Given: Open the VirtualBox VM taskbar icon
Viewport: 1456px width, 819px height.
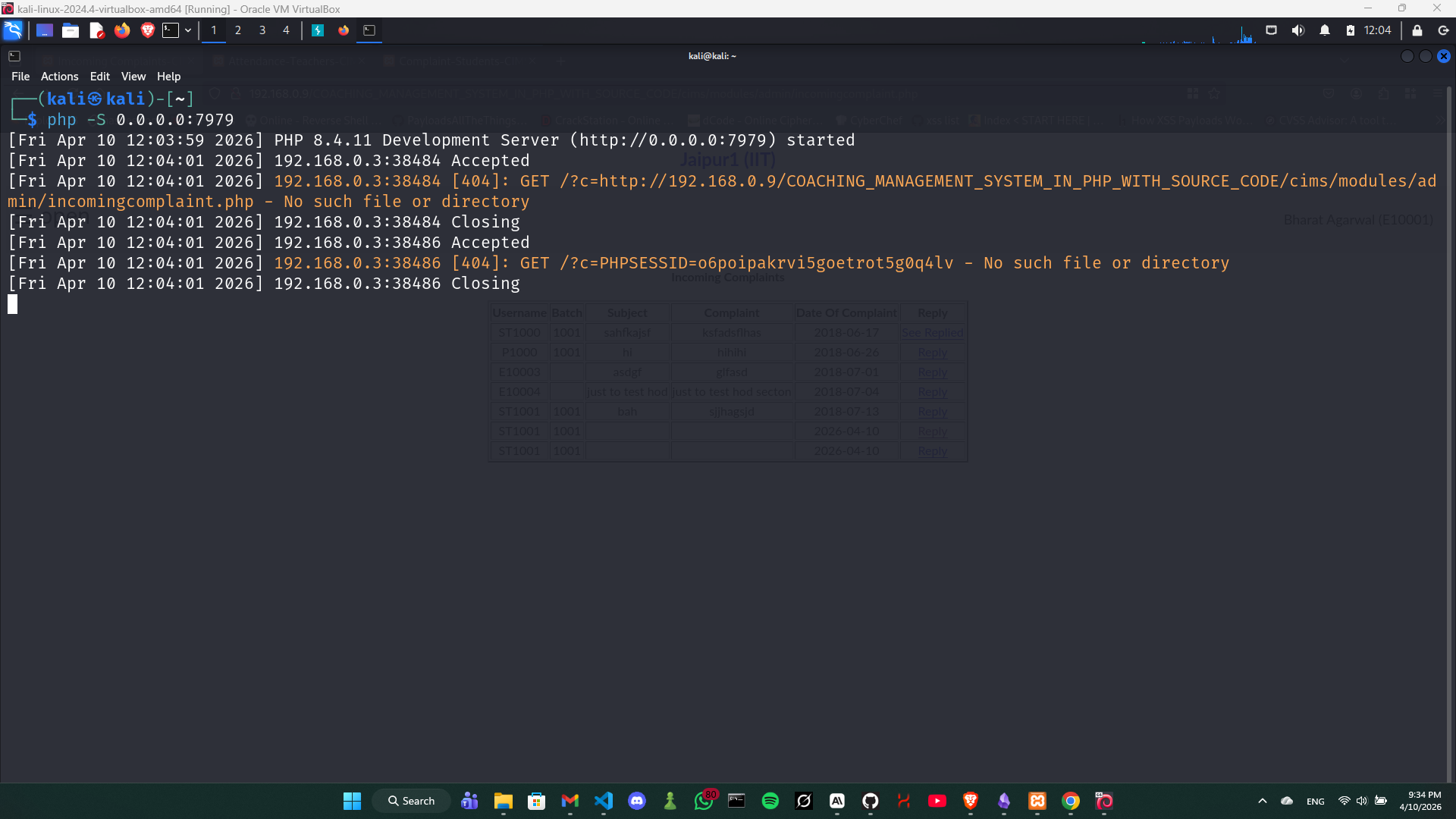Looking at the screenshot, I should pos(1103,801).
